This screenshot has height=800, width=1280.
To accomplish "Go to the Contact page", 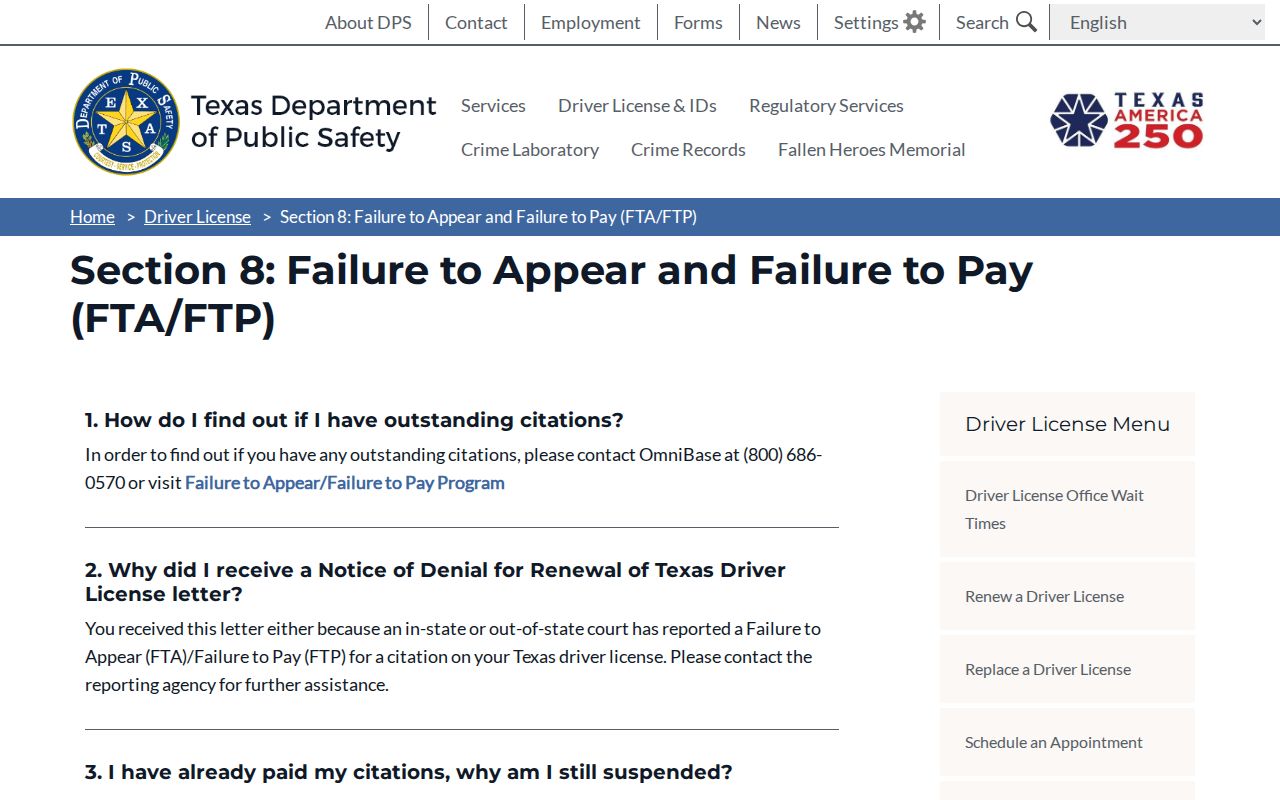I will coord(476,22).
